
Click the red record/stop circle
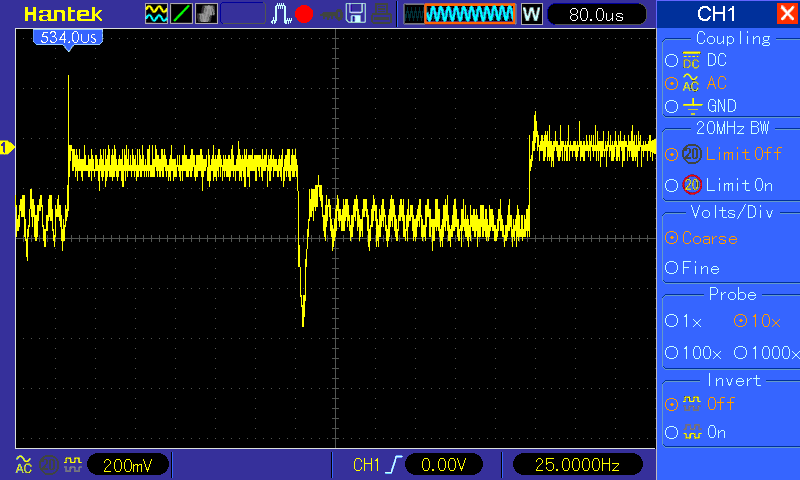pos(304,14)
